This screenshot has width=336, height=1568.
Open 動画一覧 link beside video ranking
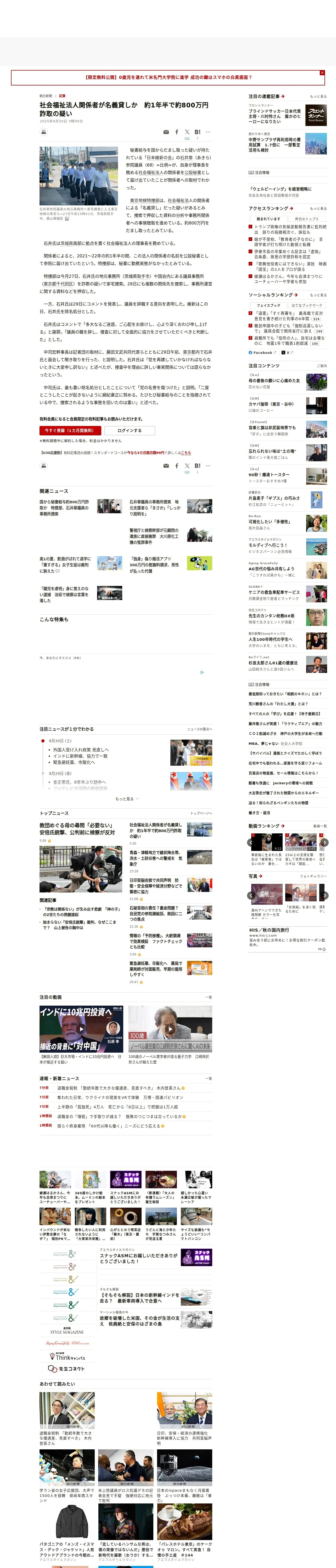pyautogui.click(x=320, y=826)
